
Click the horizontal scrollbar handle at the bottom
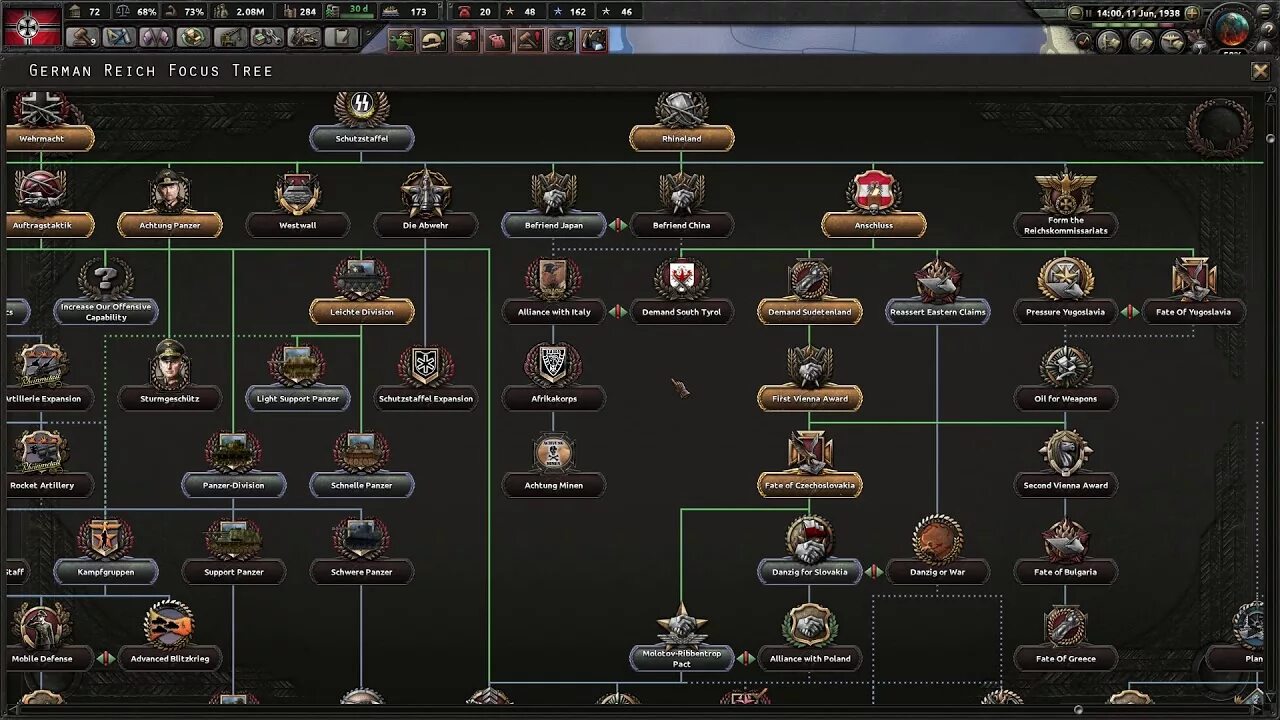(x=1078, y=710)
